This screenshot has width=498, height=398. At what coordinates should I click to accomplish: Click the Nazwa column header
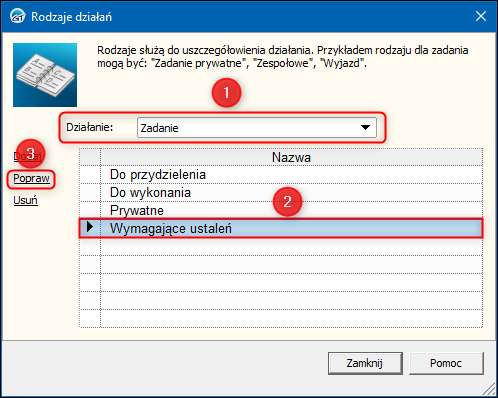[x=291, y=157]
